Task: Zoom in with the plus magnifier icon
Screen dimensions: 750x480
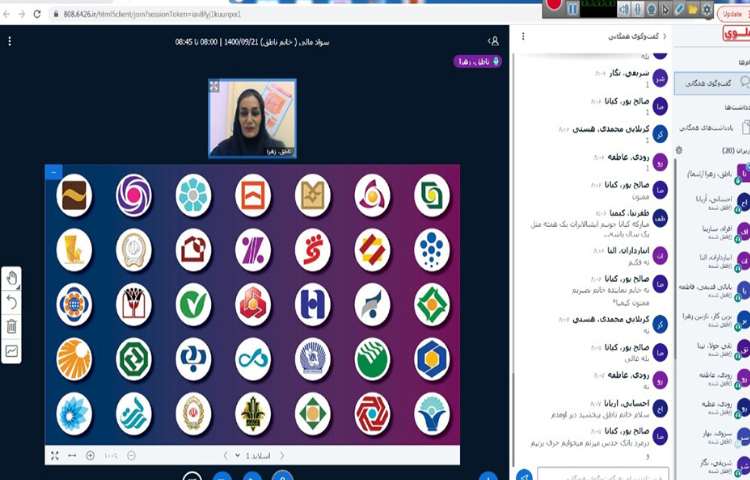Action: pyautogui.click(x=91, y=455)
